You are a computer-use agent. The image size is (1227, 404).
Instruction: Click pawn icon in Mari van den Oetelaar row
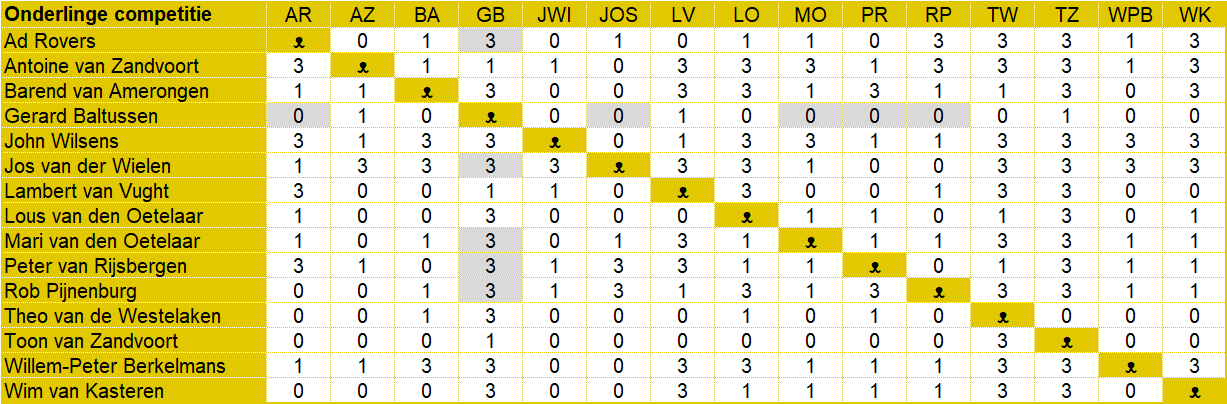(811, 242)
